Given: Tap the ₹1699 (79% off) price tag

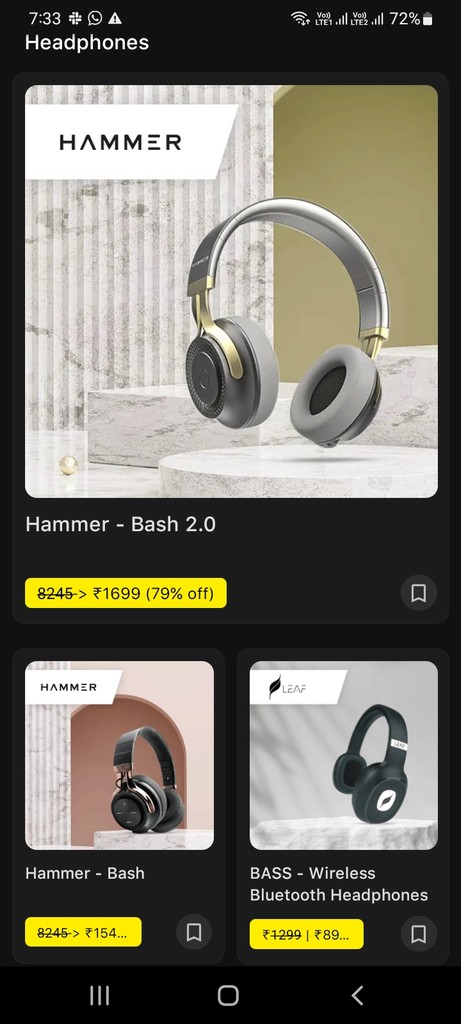Looking at the screenshot, I should (x=126, y=593).
